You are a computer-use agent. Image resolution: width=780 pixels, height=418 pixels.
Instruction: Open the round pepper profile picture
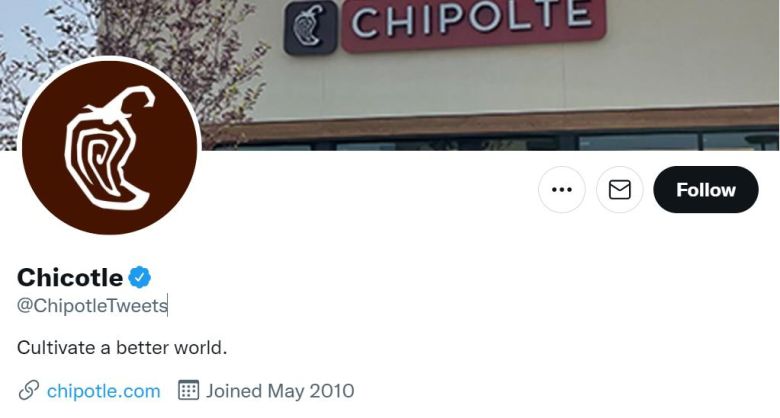point(110,145)
